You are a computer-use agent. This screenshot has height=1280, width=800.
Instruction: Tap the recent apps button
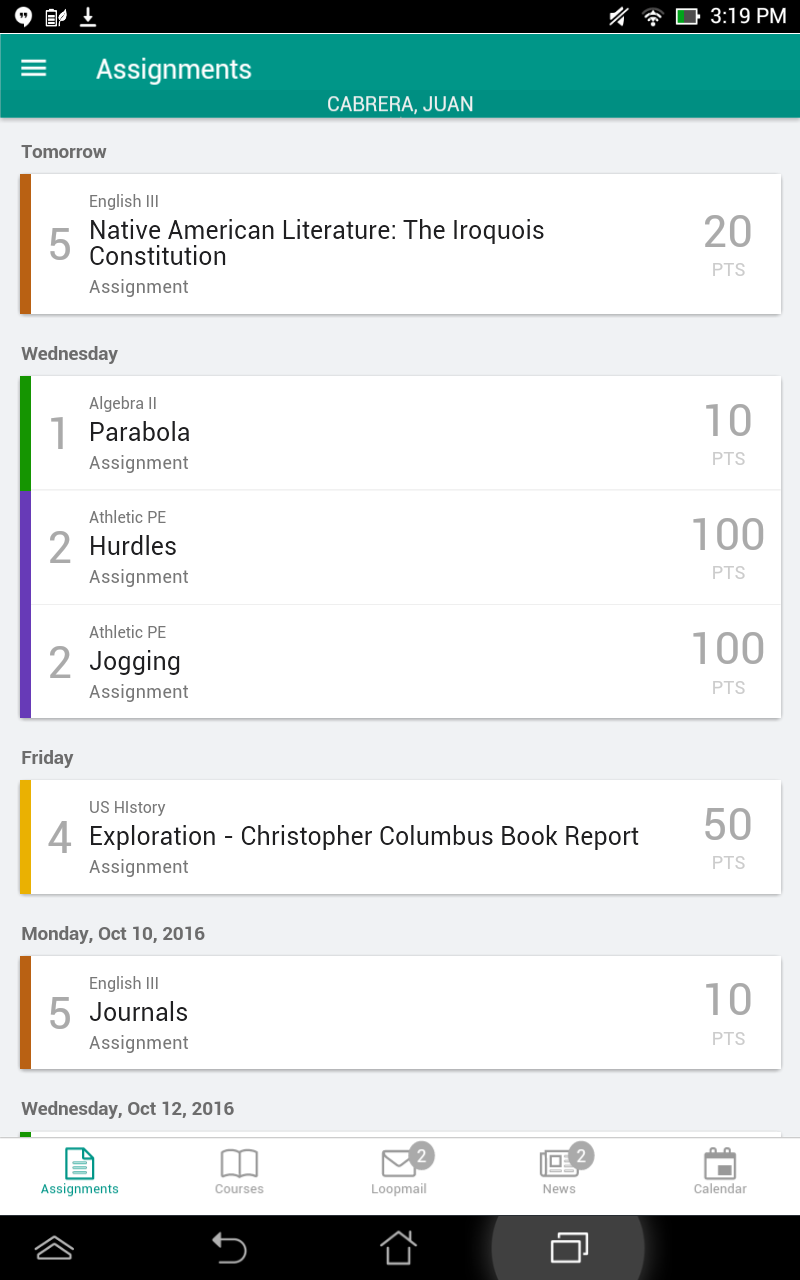point(569,1247)
